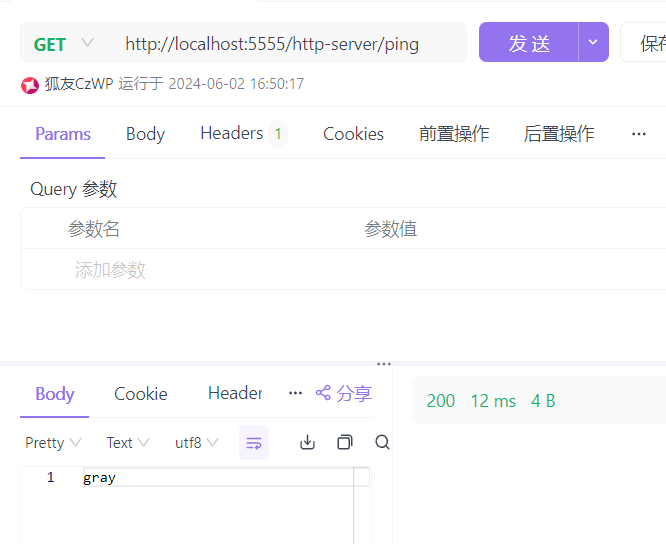Click the gray response body text
666x544 pixels.
pos(99,478)
